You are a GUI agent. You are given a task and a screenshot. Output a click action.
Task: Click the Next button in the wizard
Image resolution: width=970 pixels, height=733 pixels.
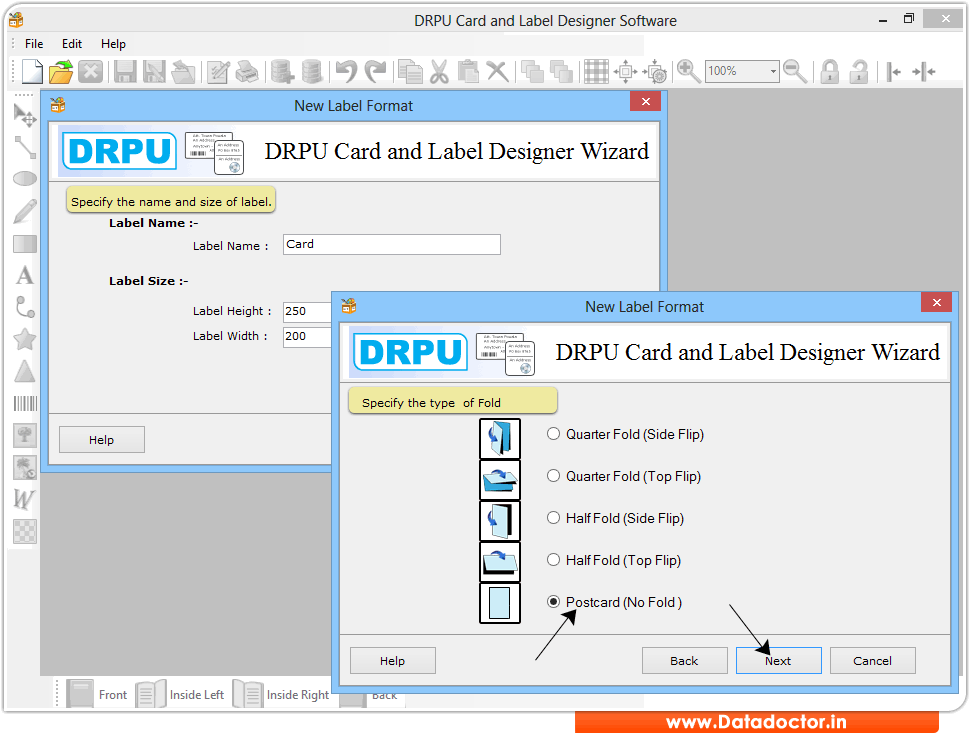778,660
